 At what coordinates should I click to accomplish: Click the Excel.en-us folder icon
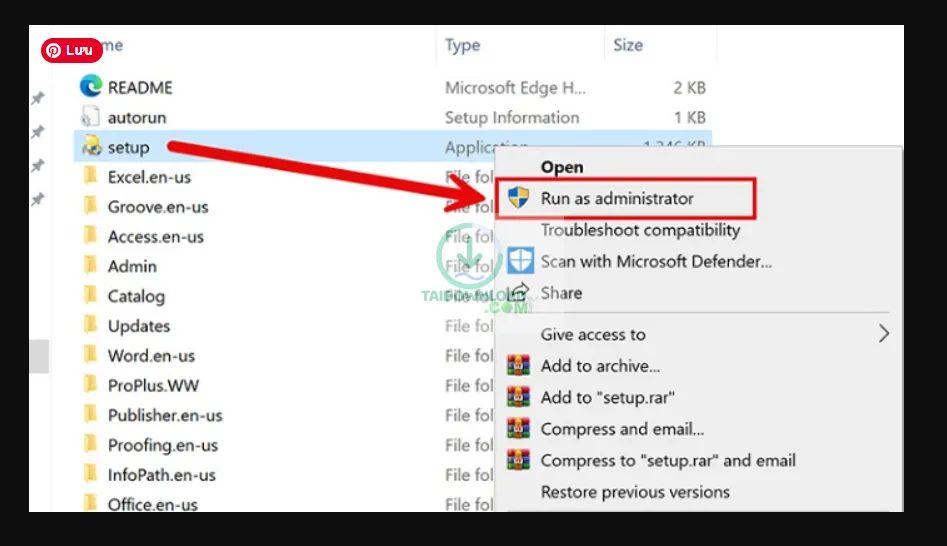point(91,177)
